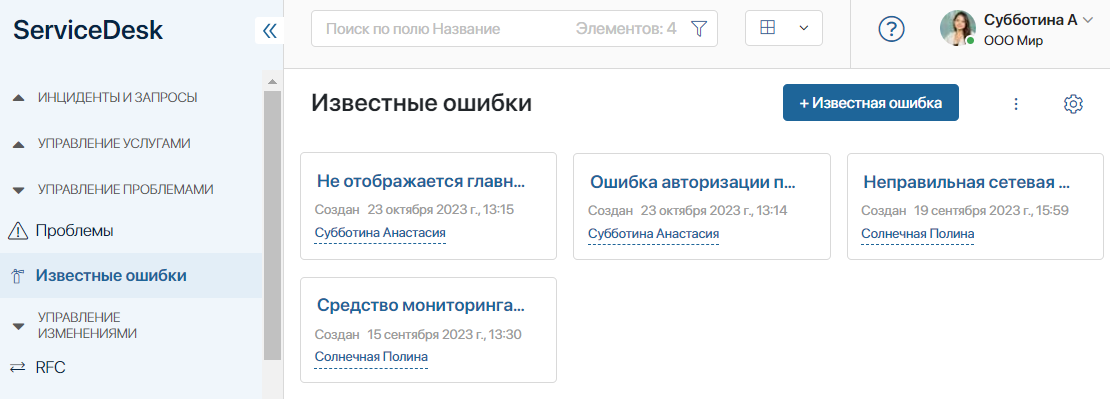Open Ошибка авторизации card title

click(x=692, y=183)
